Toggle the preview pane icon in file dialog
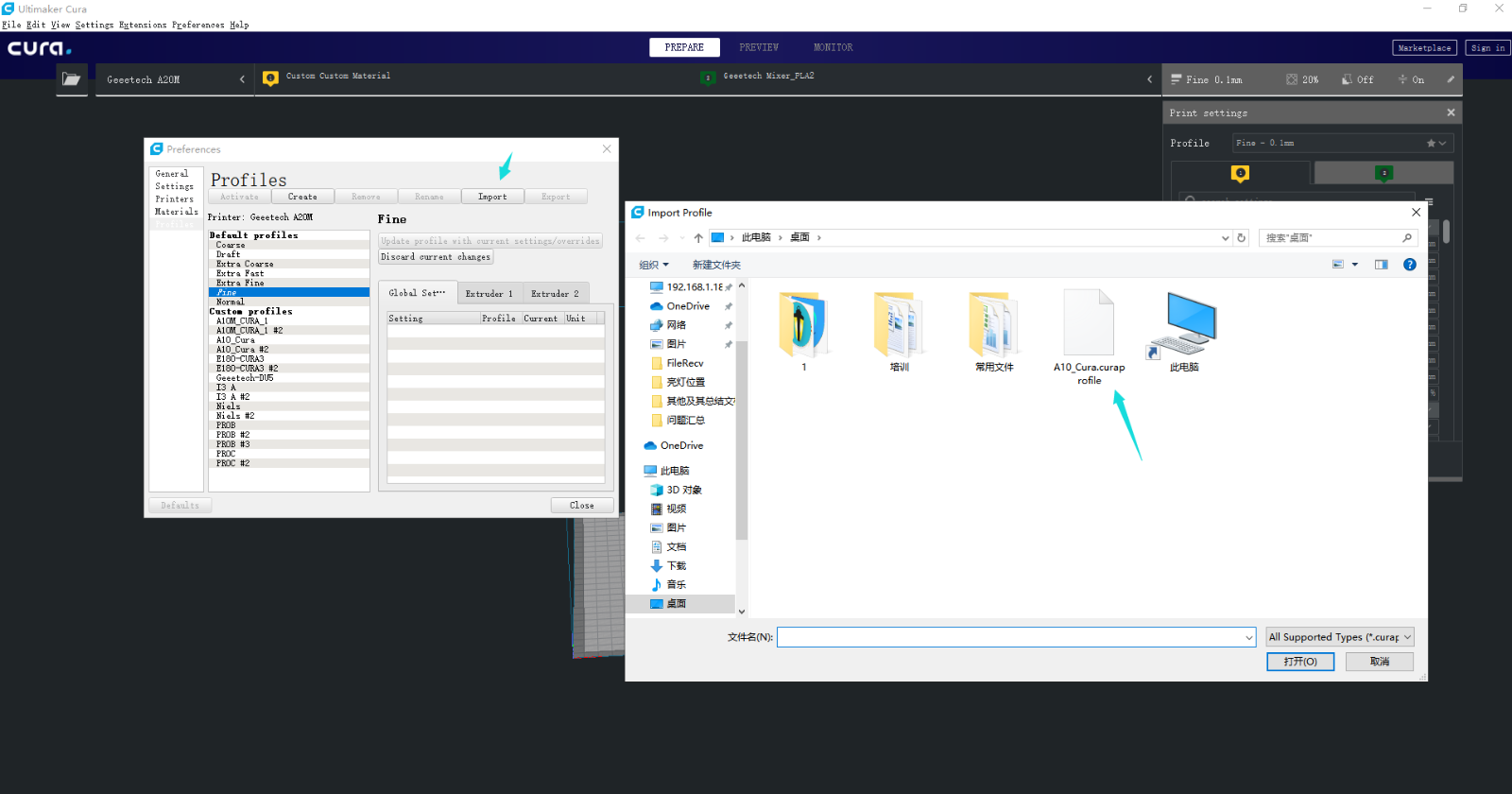1512x794 pixels. (x=1381, y=265)
